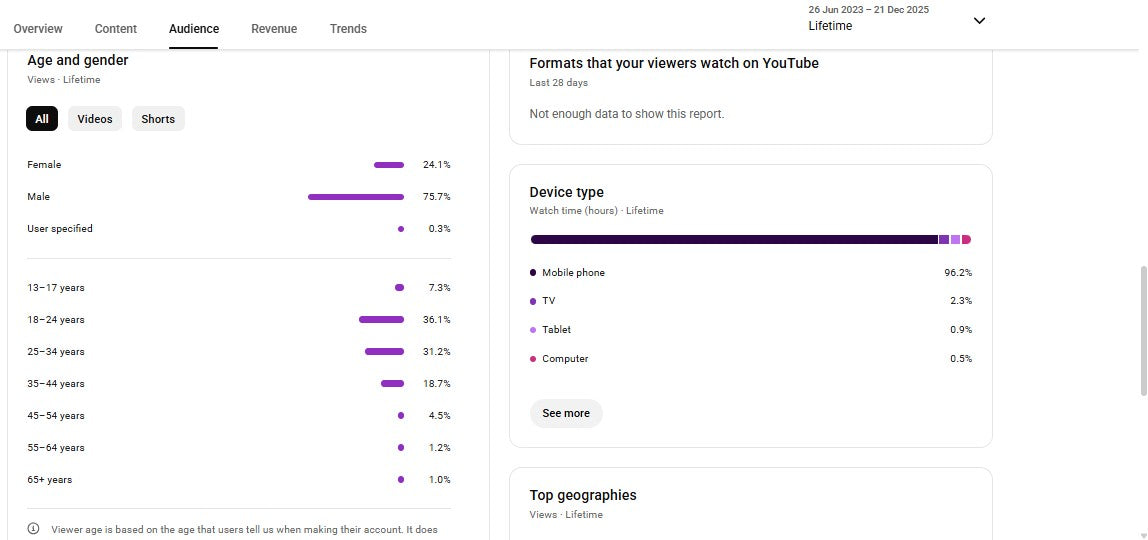Toggle the Shorts filter chip

[x=158, y=119]
